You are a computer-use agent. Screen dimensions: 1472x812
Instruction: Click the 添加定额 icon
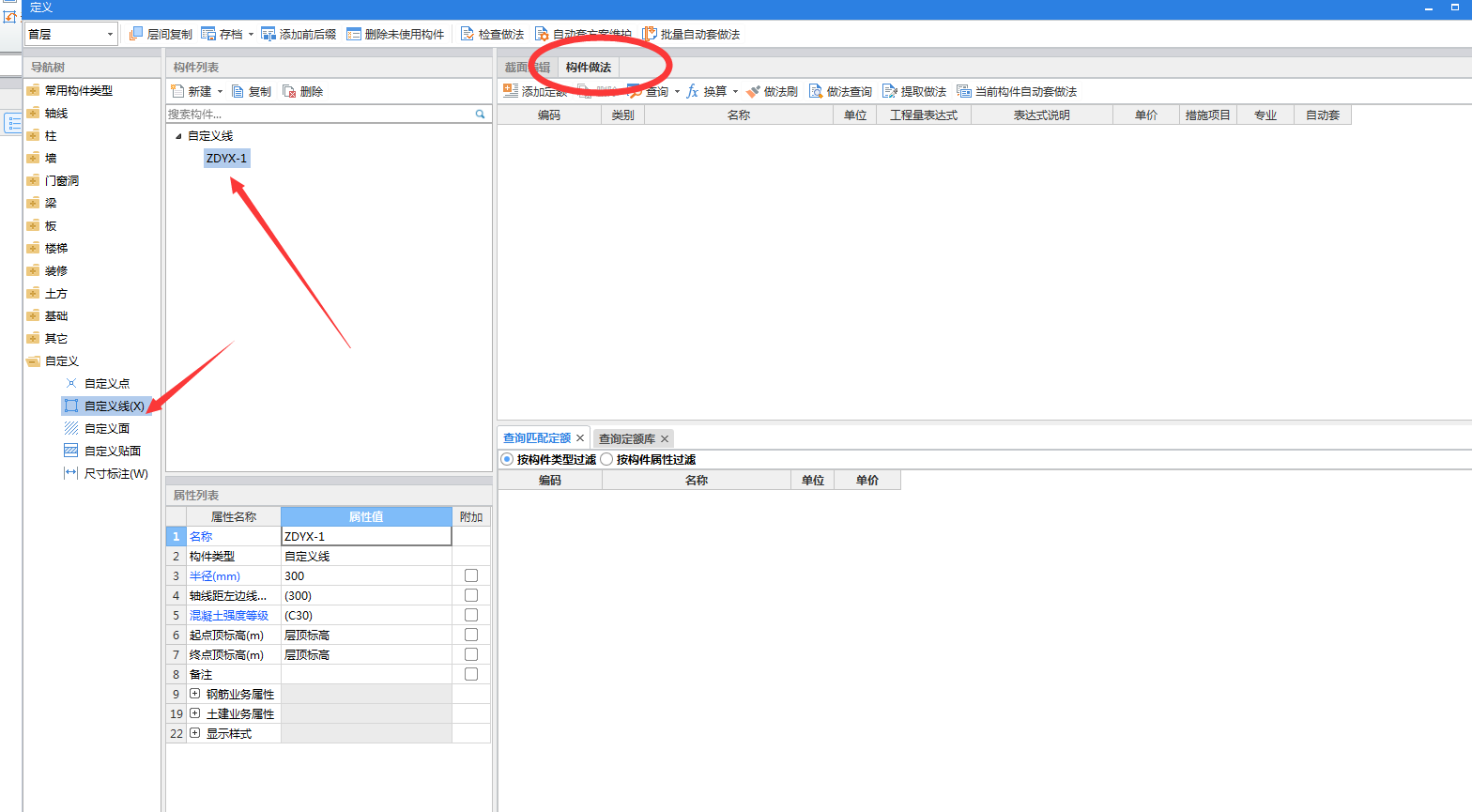tap(511, 91)
